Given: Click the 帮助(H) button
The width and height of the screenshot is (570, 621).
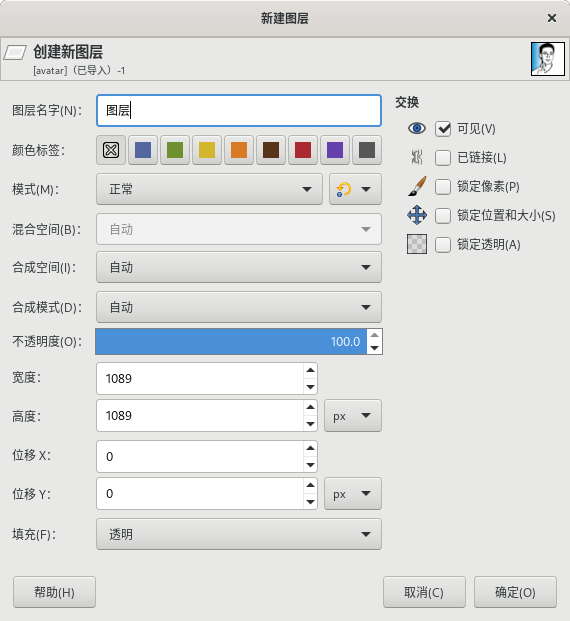Looking at the screenshot, I should [x=54, y=592].
